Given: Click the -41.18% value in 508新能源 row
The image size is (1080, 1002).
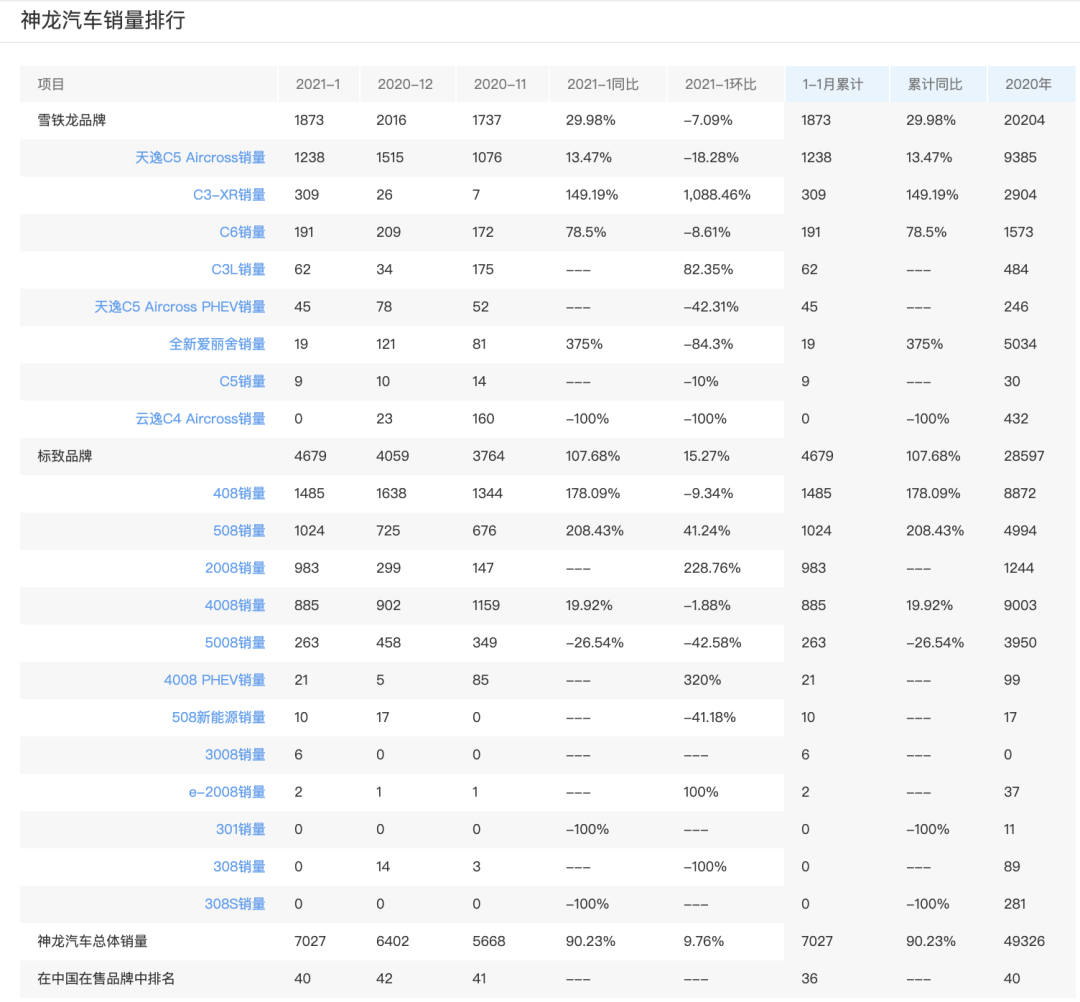Looking at the screenshot, I should [x=709, y=717].
